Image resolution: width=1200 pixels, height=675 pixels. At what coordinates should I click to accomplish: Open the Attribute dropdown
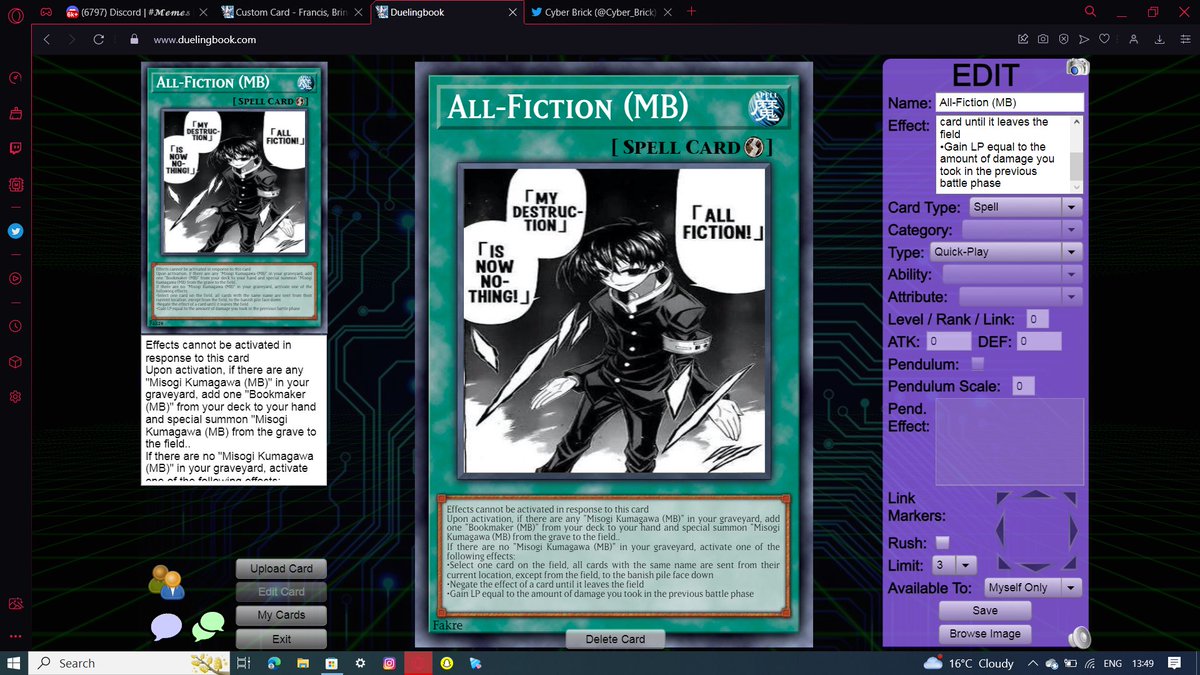[1021, 296]
